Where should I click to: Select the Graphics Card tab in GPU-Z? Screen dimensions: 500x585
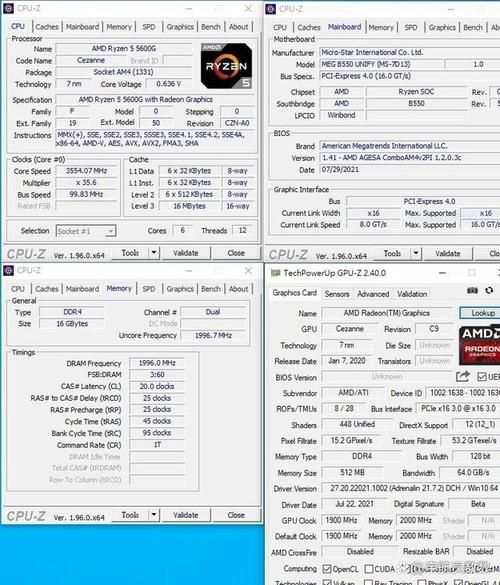pyautogui.click(x=294, y=293)
